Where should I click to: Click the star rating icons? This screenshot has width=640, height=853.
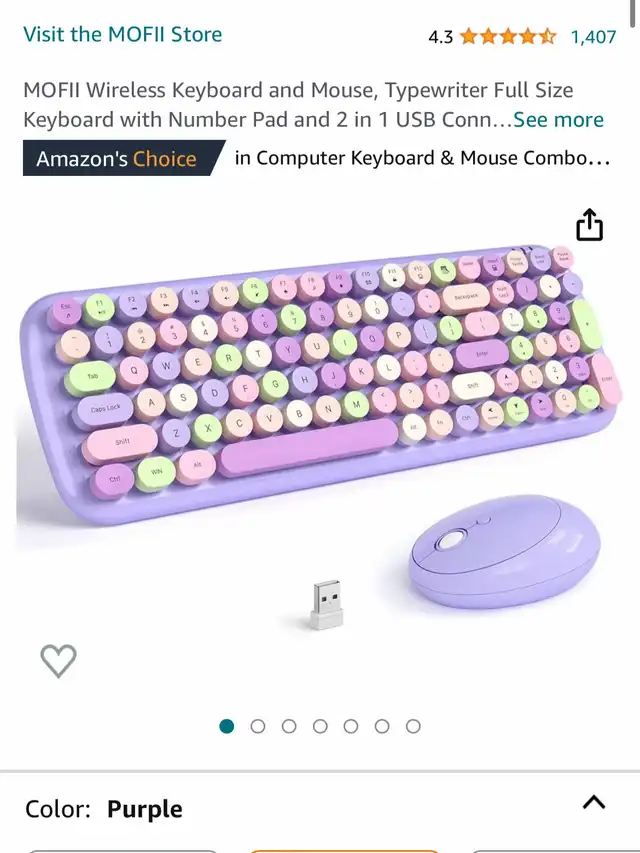click(508, 37)
